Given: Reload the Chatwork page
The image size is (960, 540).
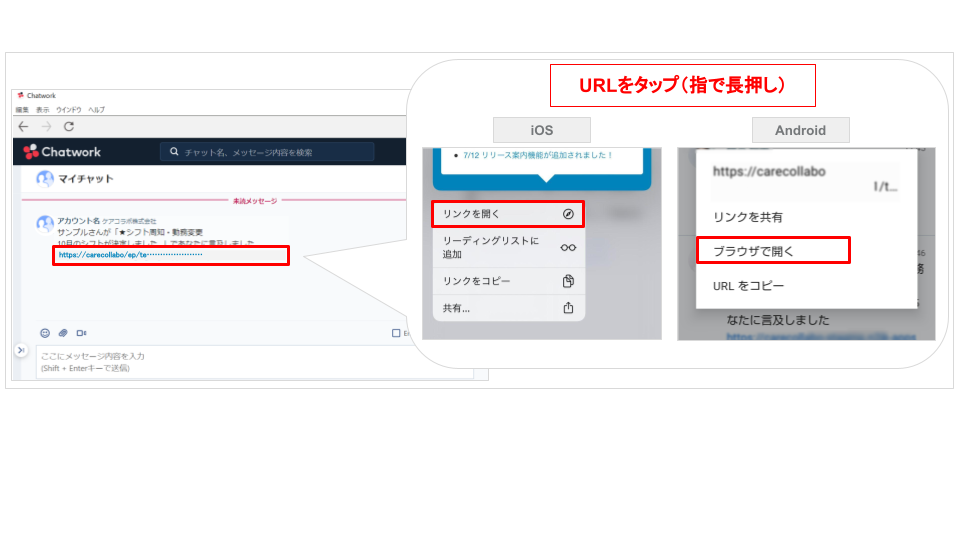Looking at the screenshot, I should point(69,126).
